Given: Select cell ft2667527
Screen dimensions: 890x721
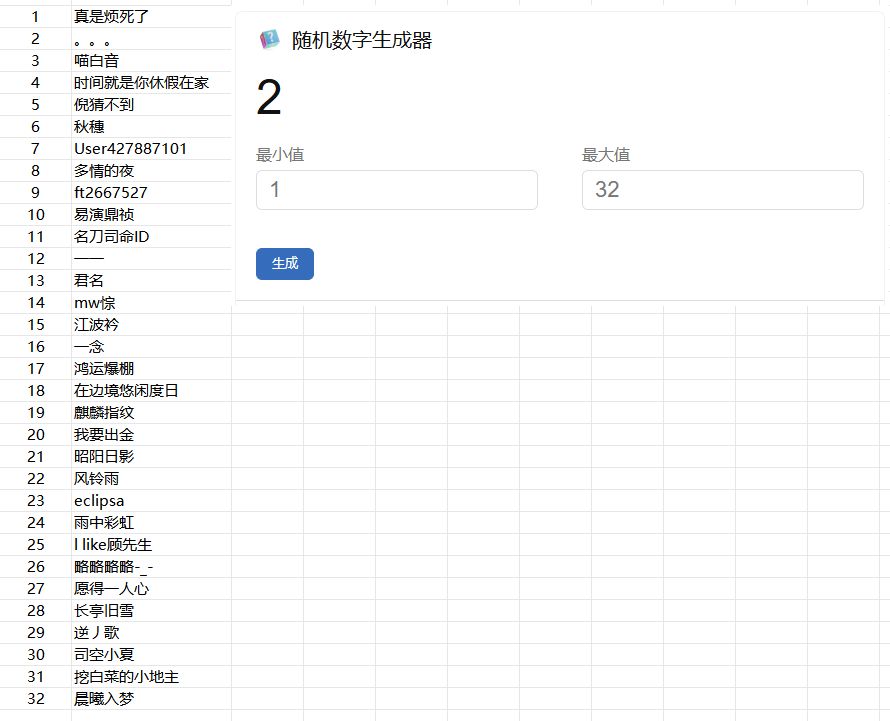Looking at the screenshot, I should click(x=152, y=192).
